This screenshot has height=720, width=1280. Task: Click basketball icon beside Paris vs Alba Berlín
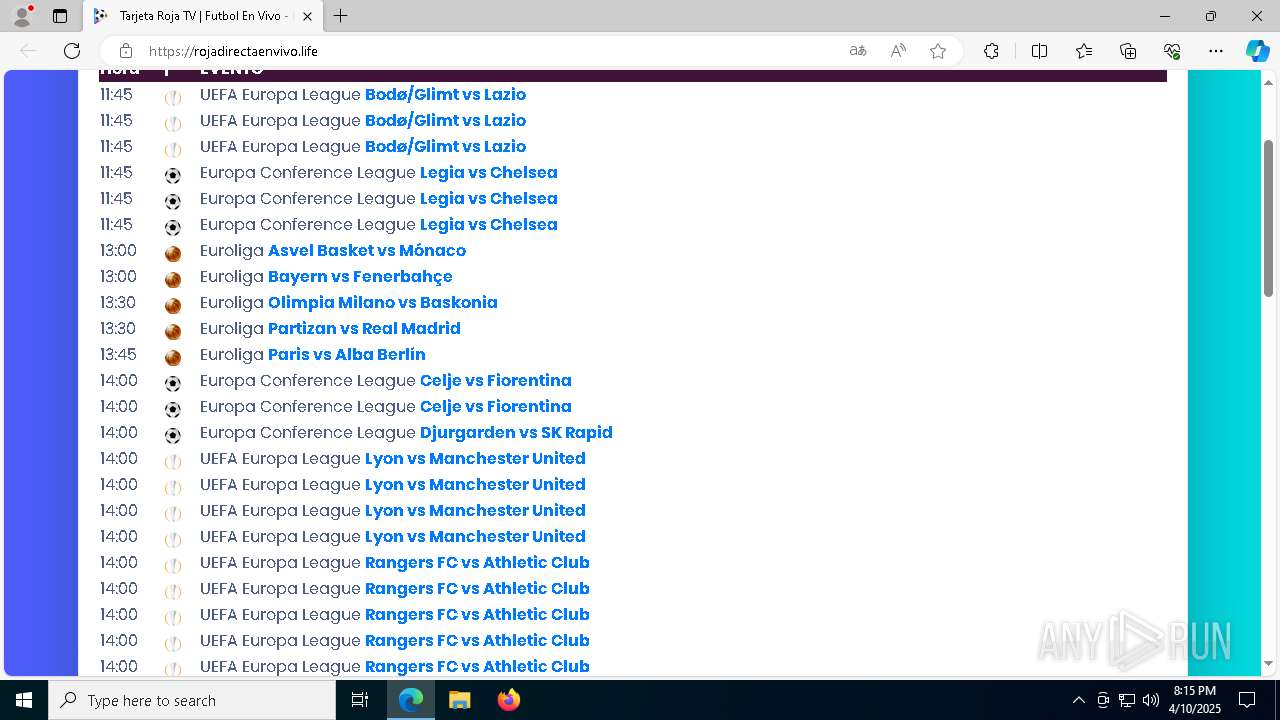(x=173, y=357)
